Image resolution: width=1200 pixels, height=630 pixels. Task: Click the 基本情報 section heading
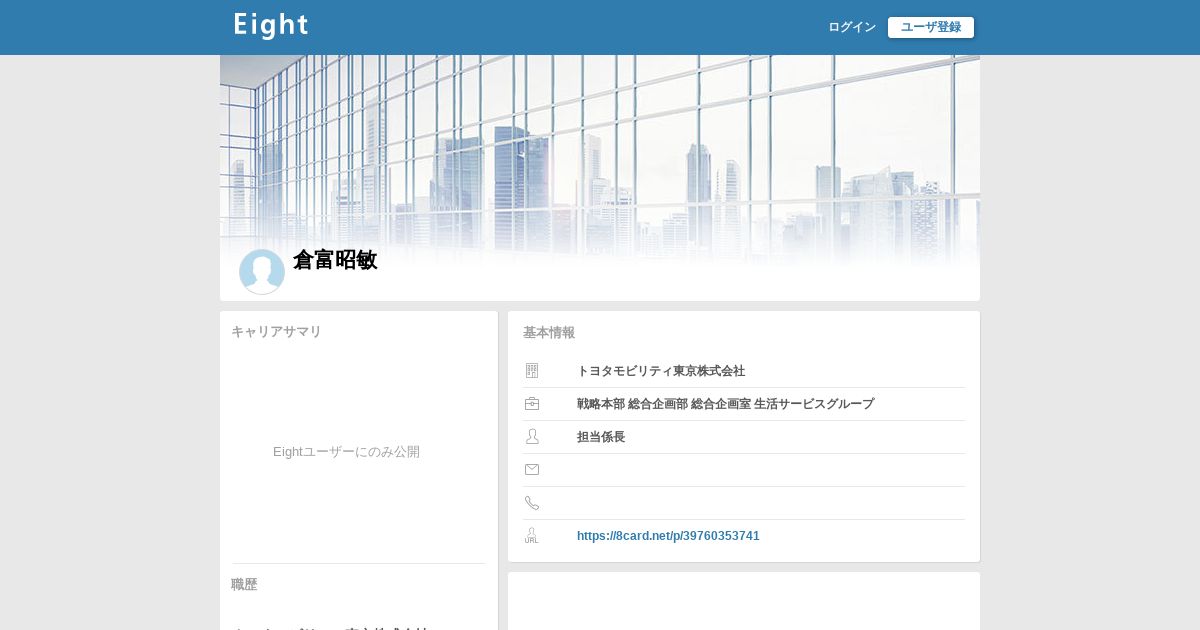pyautogui.click(x=549, y=333)
